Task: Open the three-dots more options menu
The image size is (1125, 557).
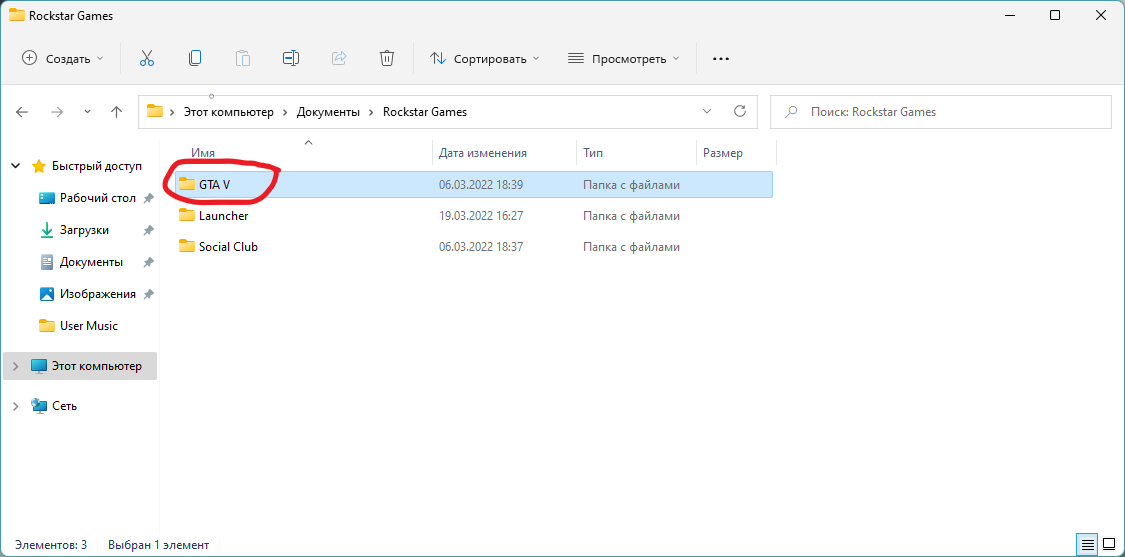Action: (x=720, y=59)
